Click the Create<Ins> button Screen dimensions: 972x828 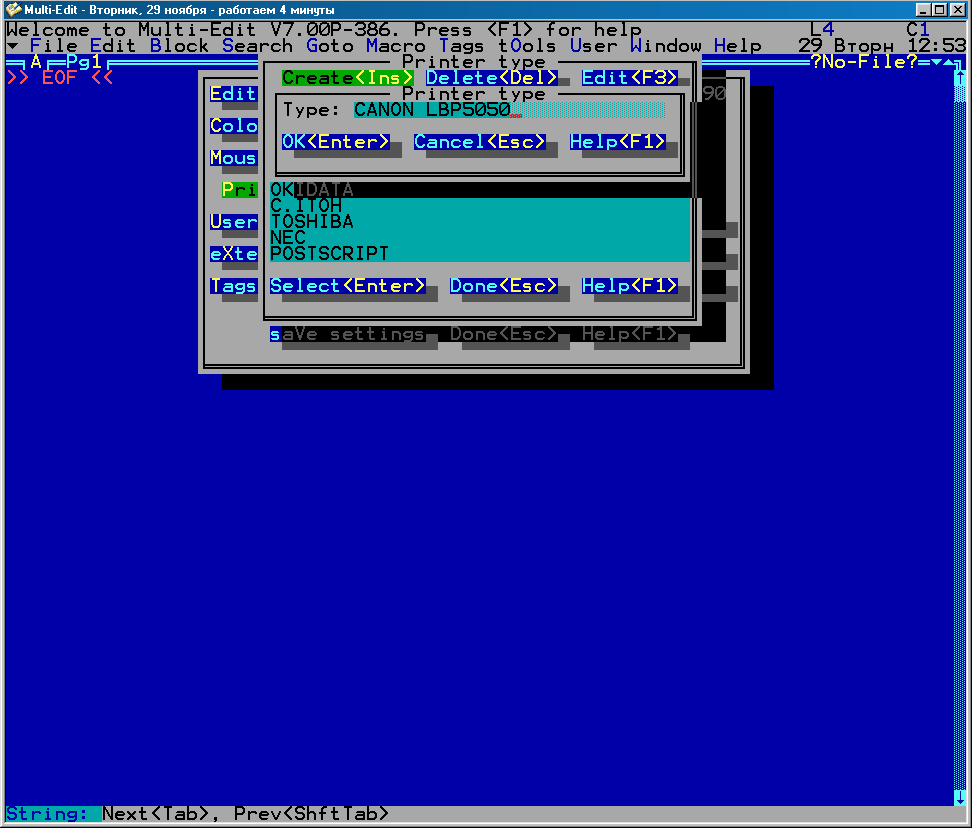pos(347,78)
